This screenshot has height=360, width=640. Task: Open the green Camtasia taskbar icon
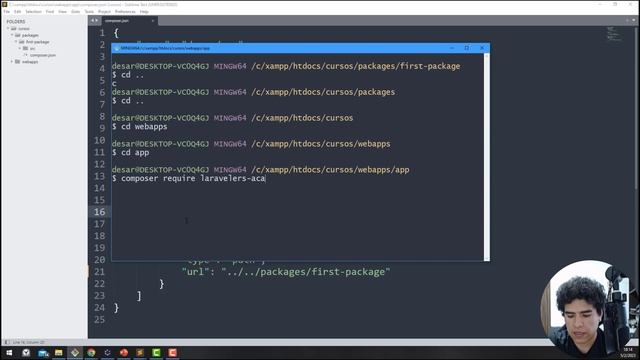click(156, 352)
